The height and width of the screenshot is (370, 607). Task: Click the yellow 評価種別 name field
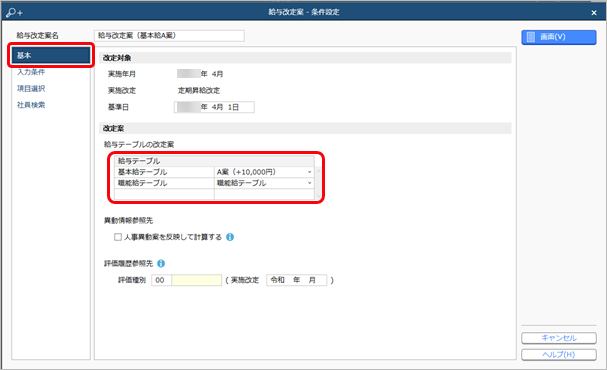pos(197,280)
